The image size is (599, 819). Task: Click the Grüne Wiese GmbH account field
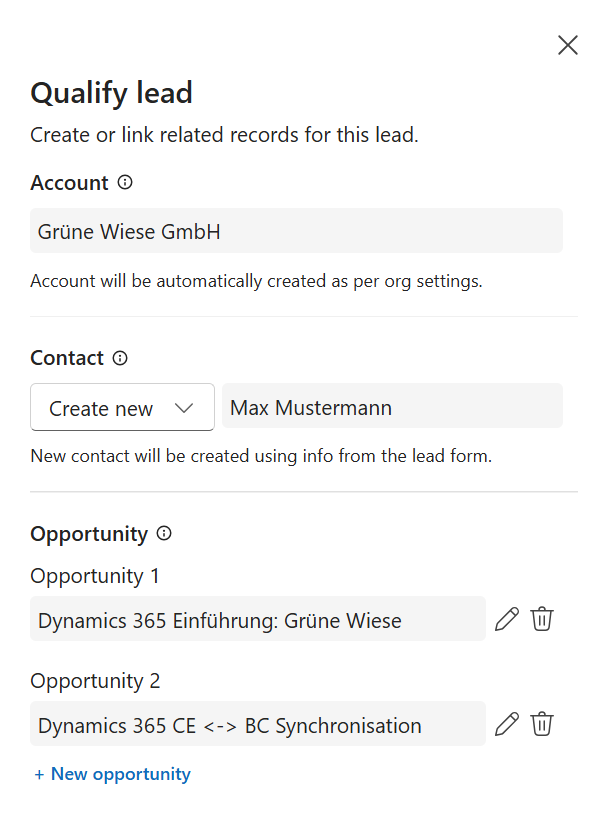[297, 230]
